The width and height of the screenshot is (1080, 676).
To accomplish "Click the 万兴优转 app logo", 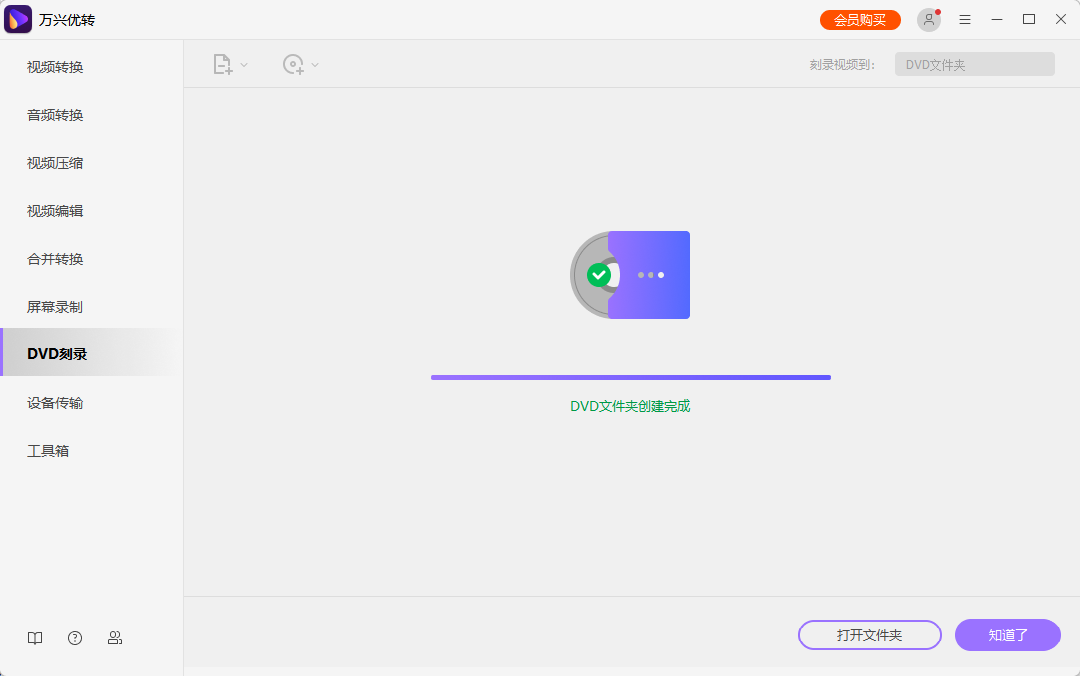I will point(18,19).
